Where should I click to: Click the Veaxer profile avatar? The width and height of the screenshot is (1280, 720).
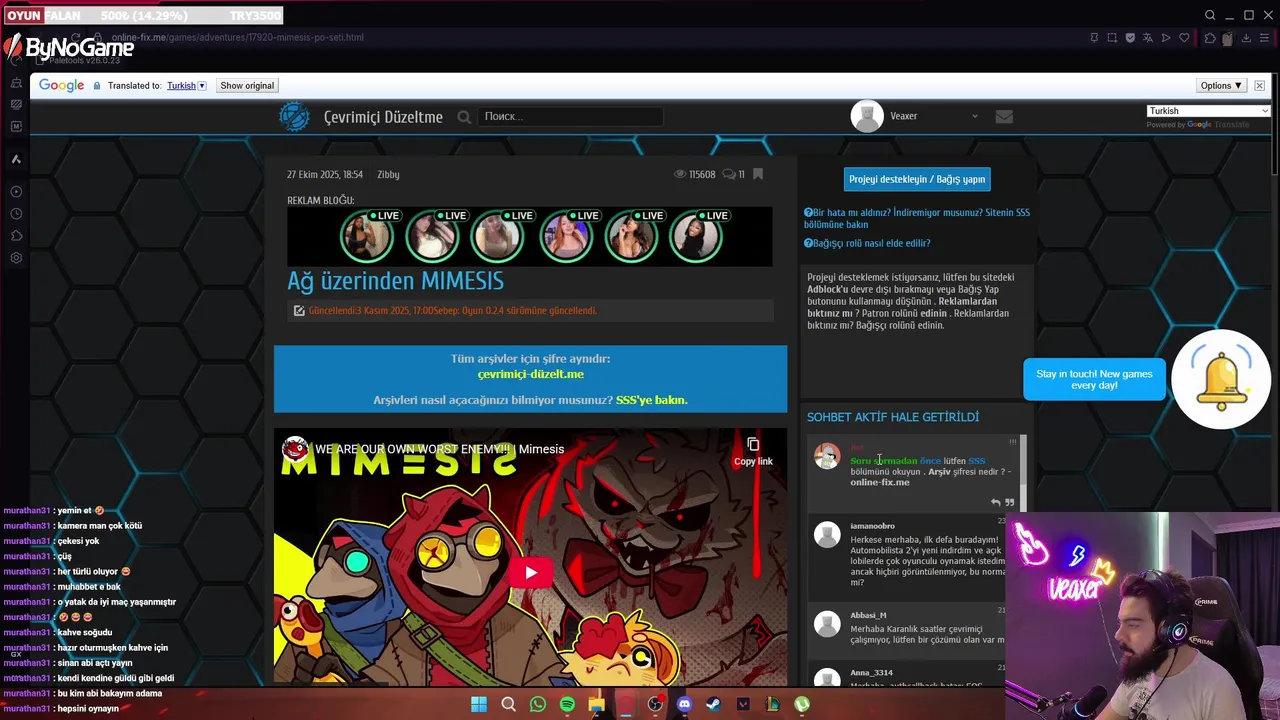[x=867, y=116]
